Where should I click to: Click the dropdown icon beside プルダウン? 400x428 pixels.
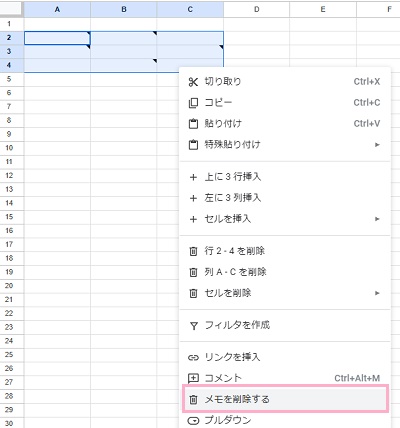193,421
